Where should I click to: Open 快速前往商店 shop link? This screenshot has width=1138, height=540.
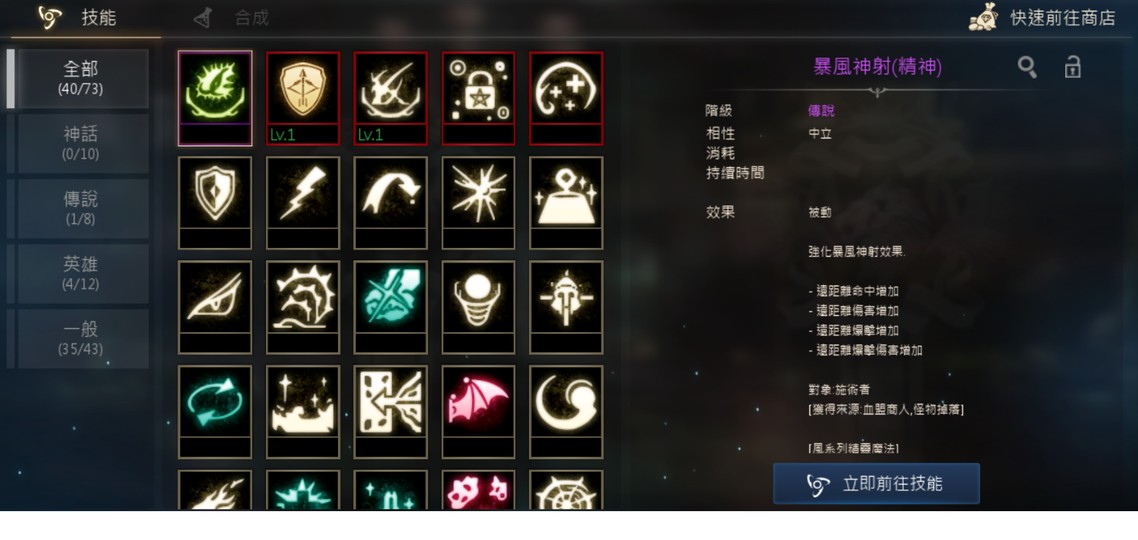coord(1043,18)
